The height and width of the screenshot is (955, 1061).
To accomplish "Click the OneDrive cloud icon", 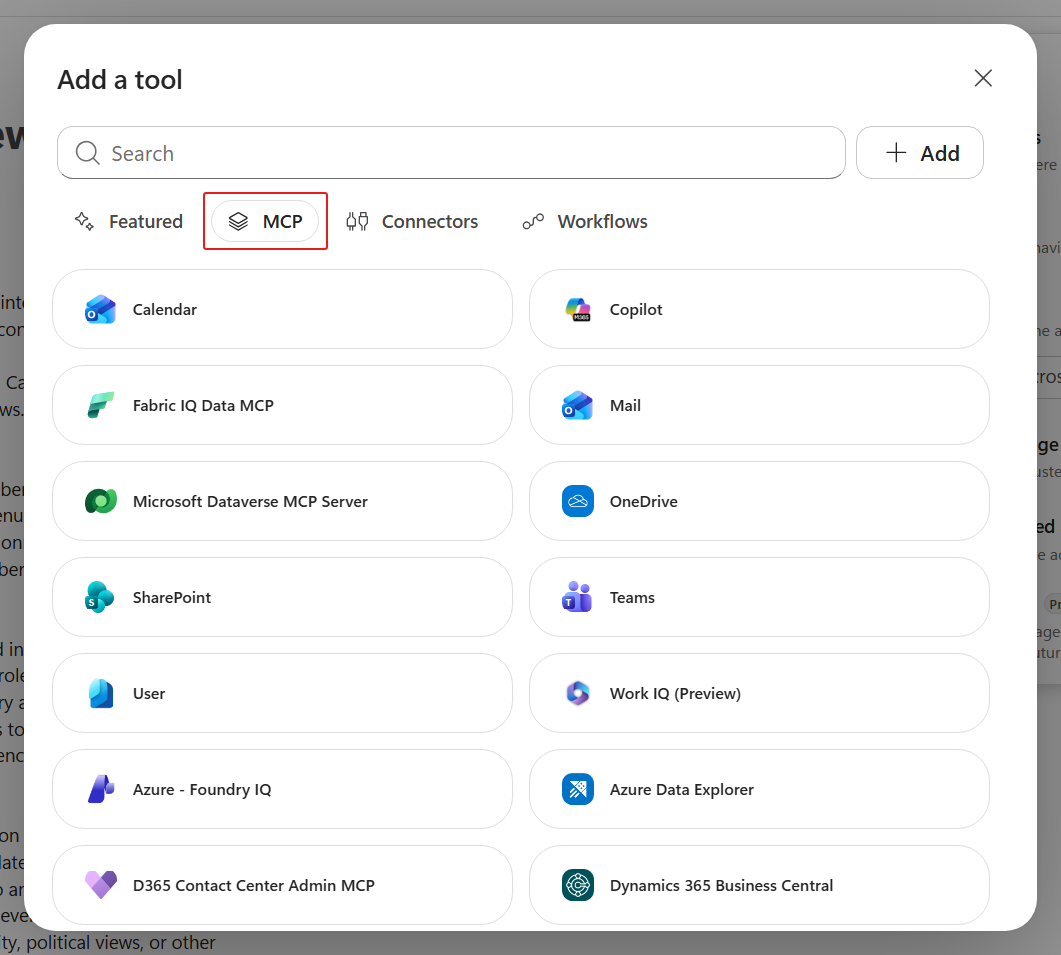I will point(578,502).
